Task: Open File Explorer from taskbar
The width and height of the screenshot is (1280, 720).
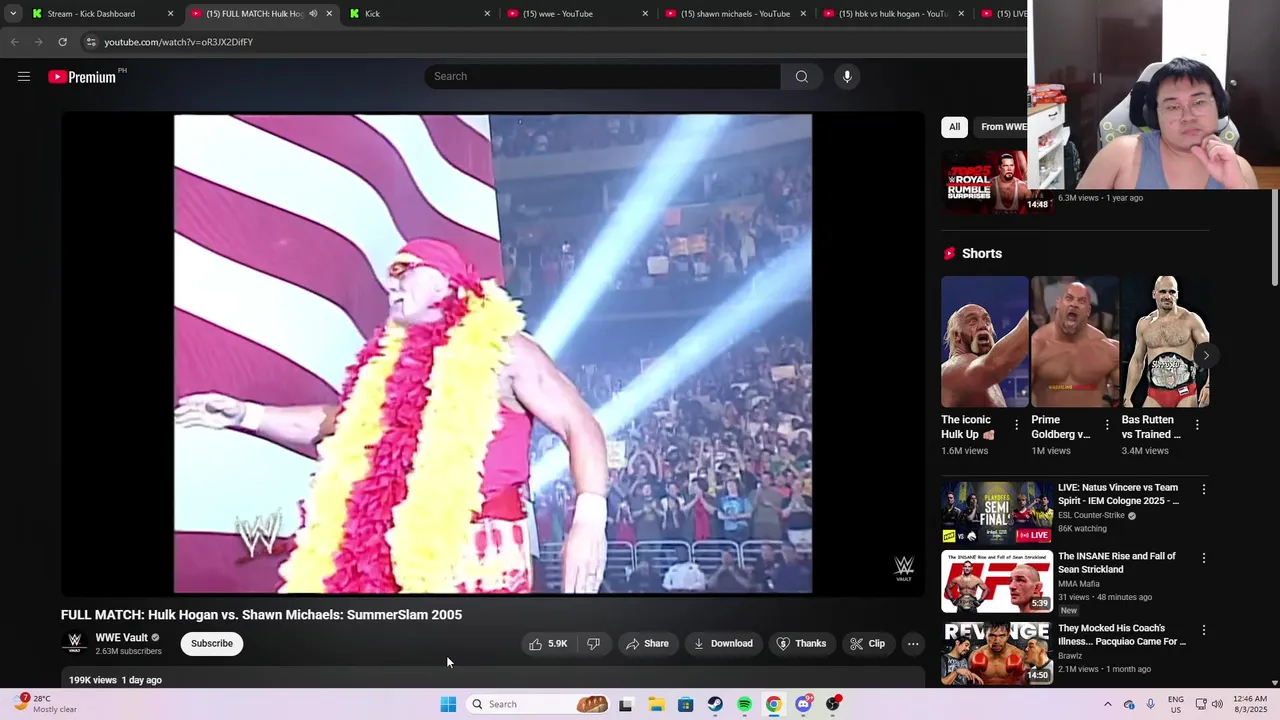Action: (656, 704)
